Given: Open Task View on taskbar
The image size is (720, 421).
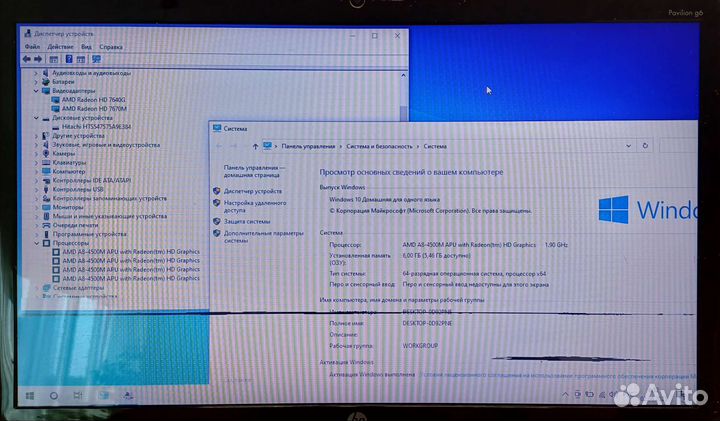Looking at the screenshot, I should (x=78, y=396).
